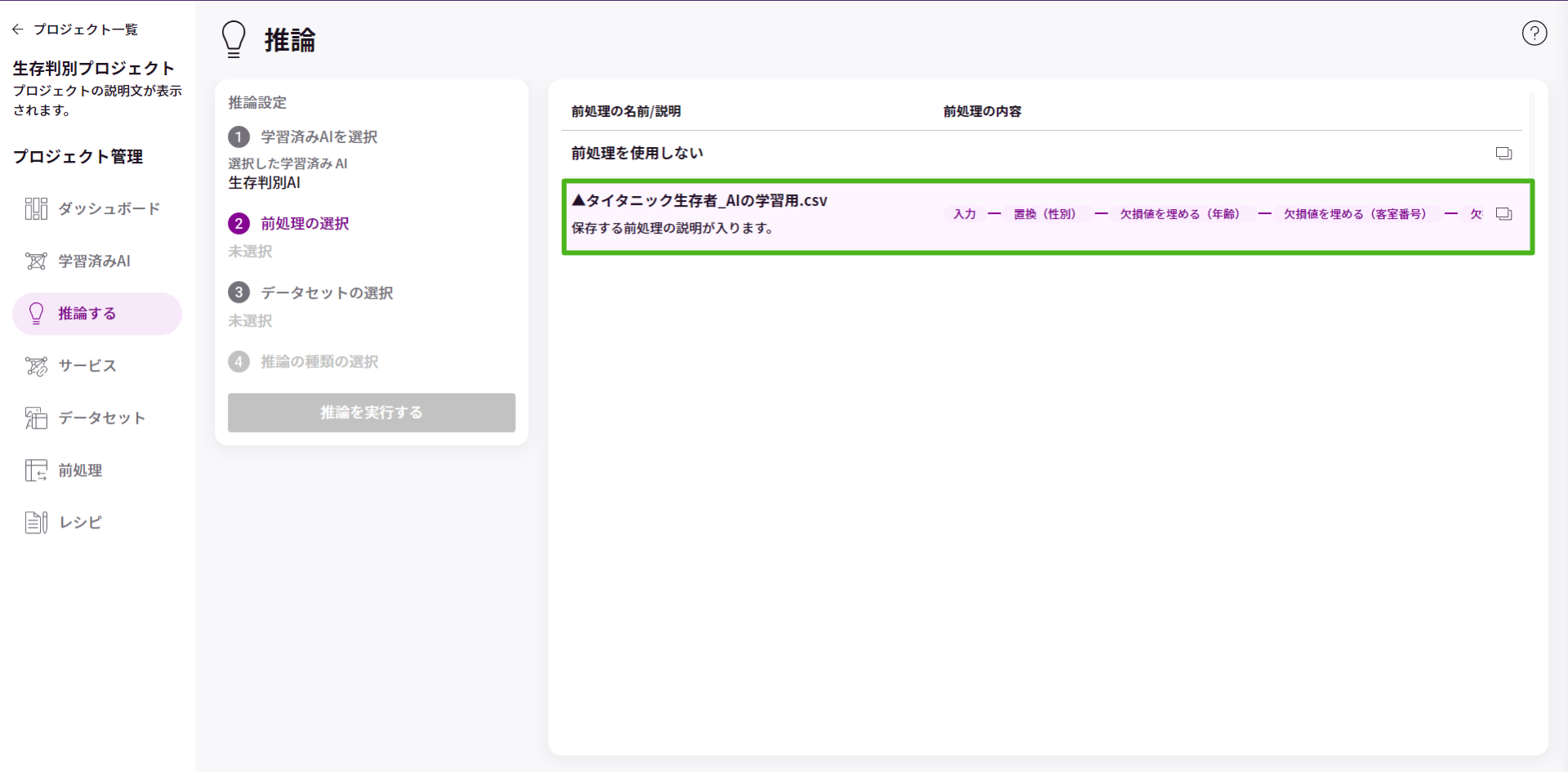This screenshot has width=1568, height=772.
Task: Click the データセット sidebar icon
Action: [x=36, y=418]
